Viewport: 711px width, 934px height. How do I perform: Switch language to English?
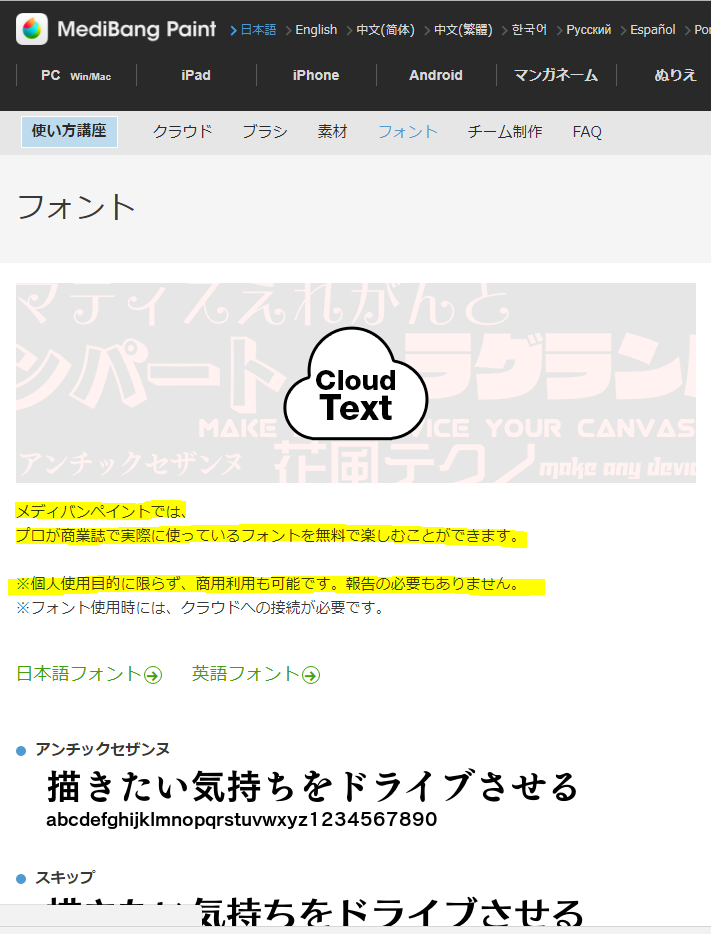tap(316, 30)
